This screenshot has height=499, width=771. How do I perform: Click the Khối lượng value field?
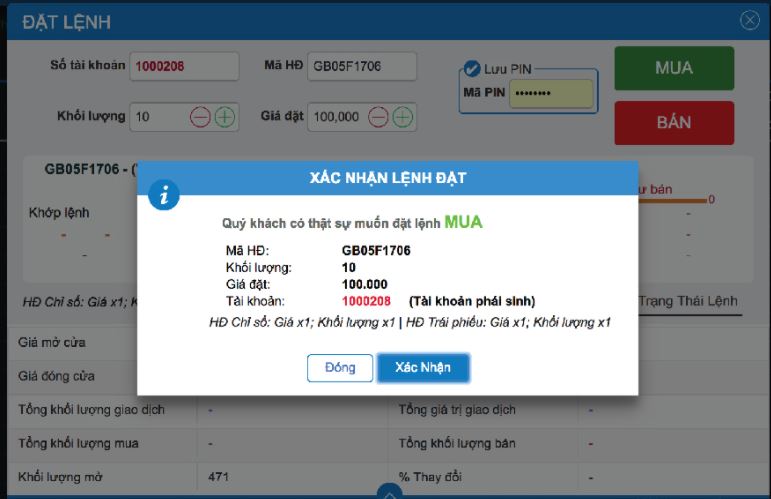(159, 117)
